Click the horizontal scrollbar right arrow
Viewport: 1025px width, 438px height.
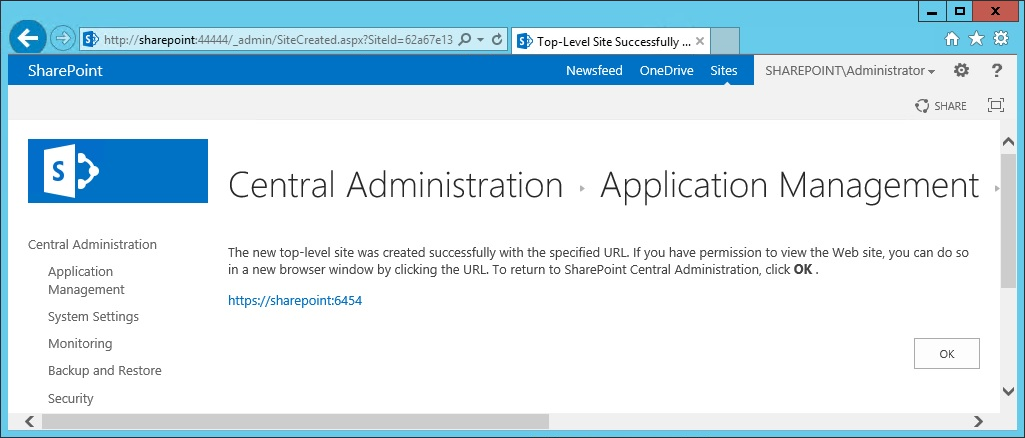point(979,421)
